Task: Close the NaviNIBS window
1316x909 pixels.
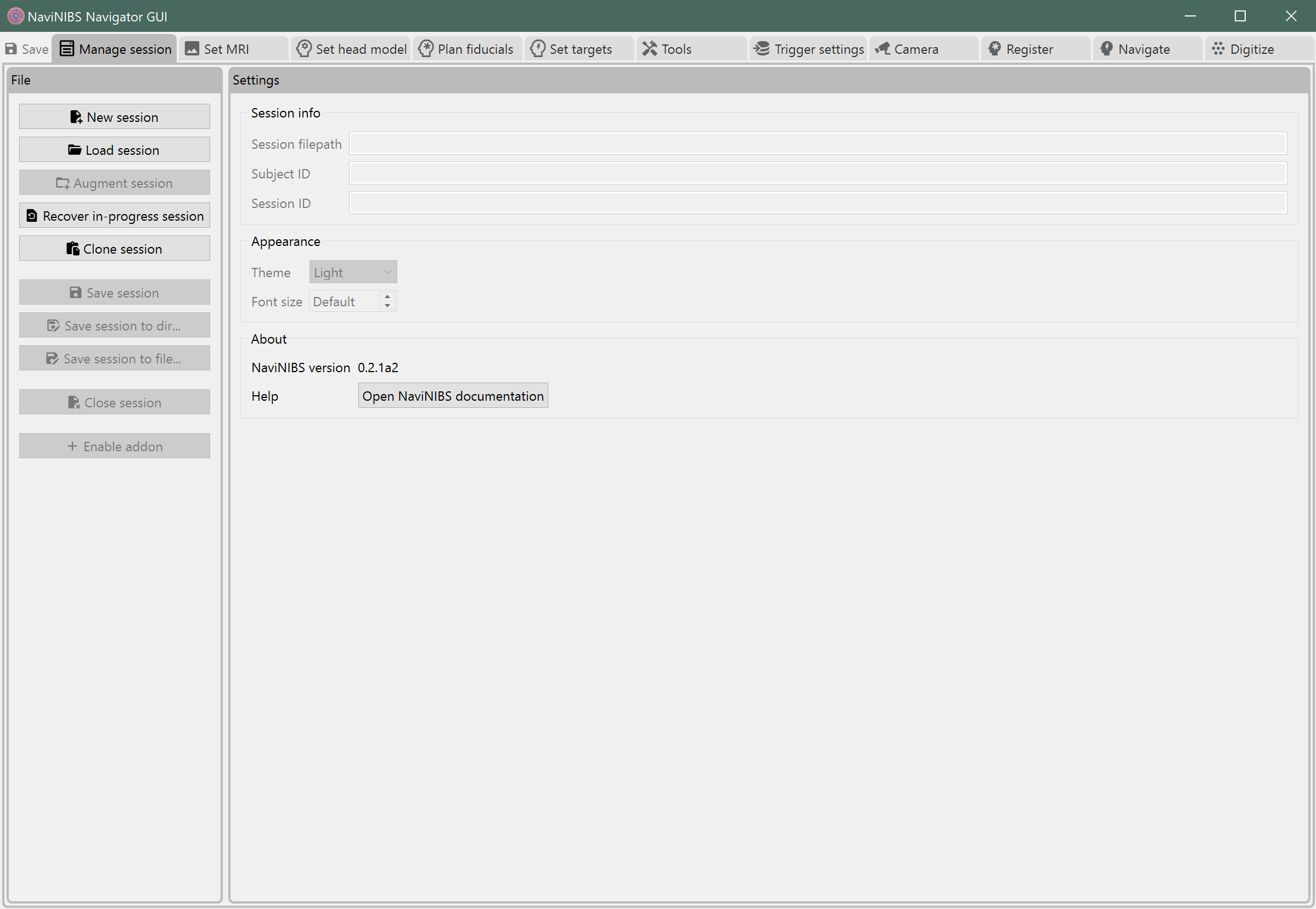Action: click(1290, 16)
